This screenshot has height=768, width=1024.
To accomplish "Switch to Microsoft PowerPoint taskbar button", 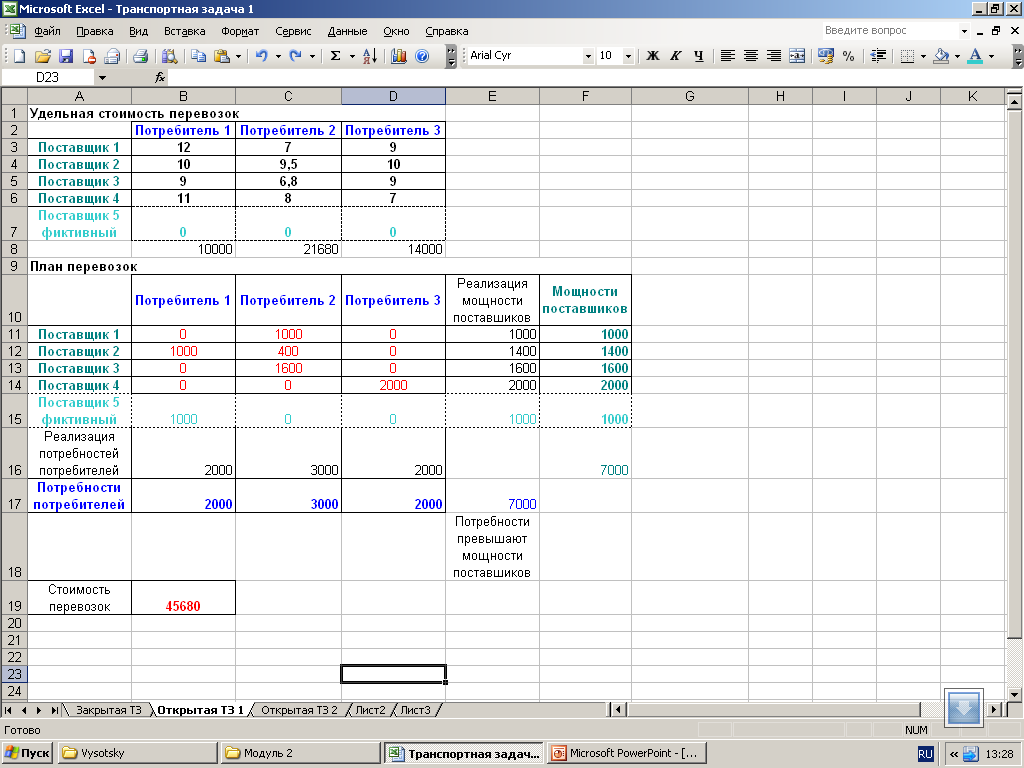I will pos(627,753).
